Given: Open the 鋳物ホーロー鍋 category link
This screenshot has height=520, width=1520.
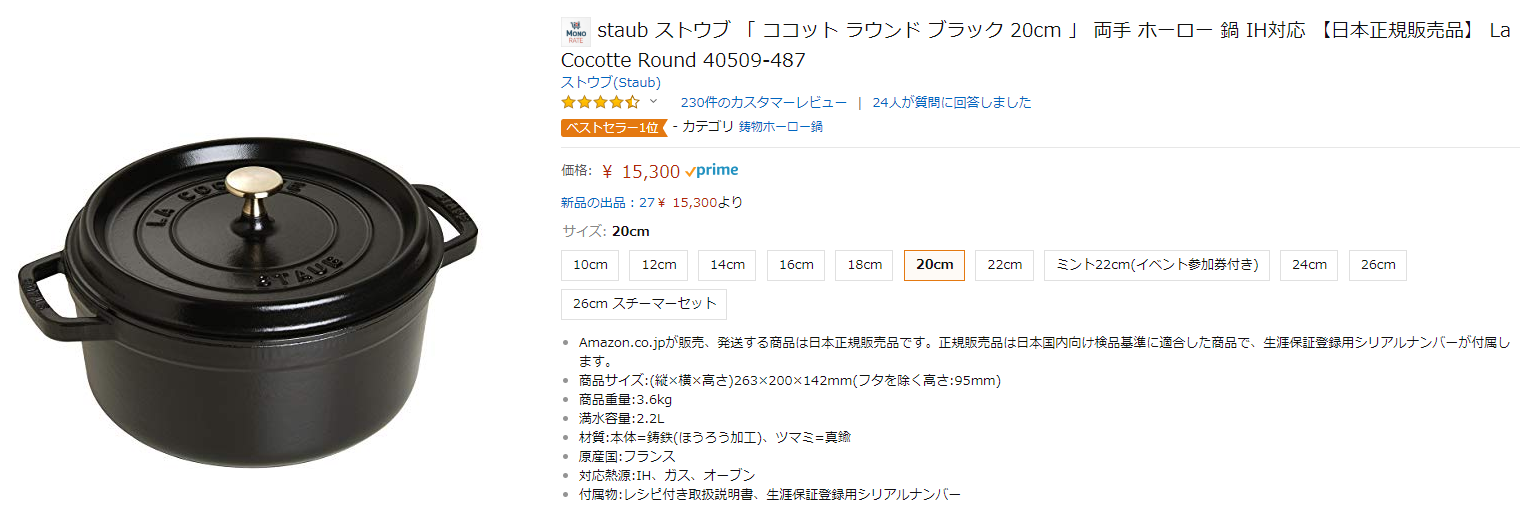Looking at the screenshot, I should [780, 127].
